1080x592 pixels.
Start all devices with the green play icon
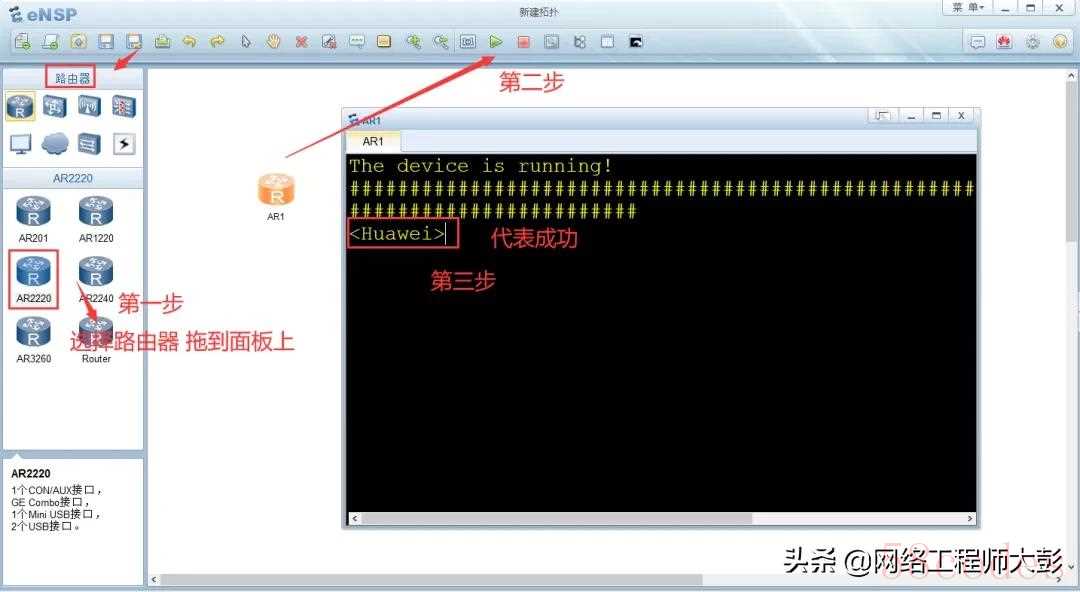pos(495,41)
